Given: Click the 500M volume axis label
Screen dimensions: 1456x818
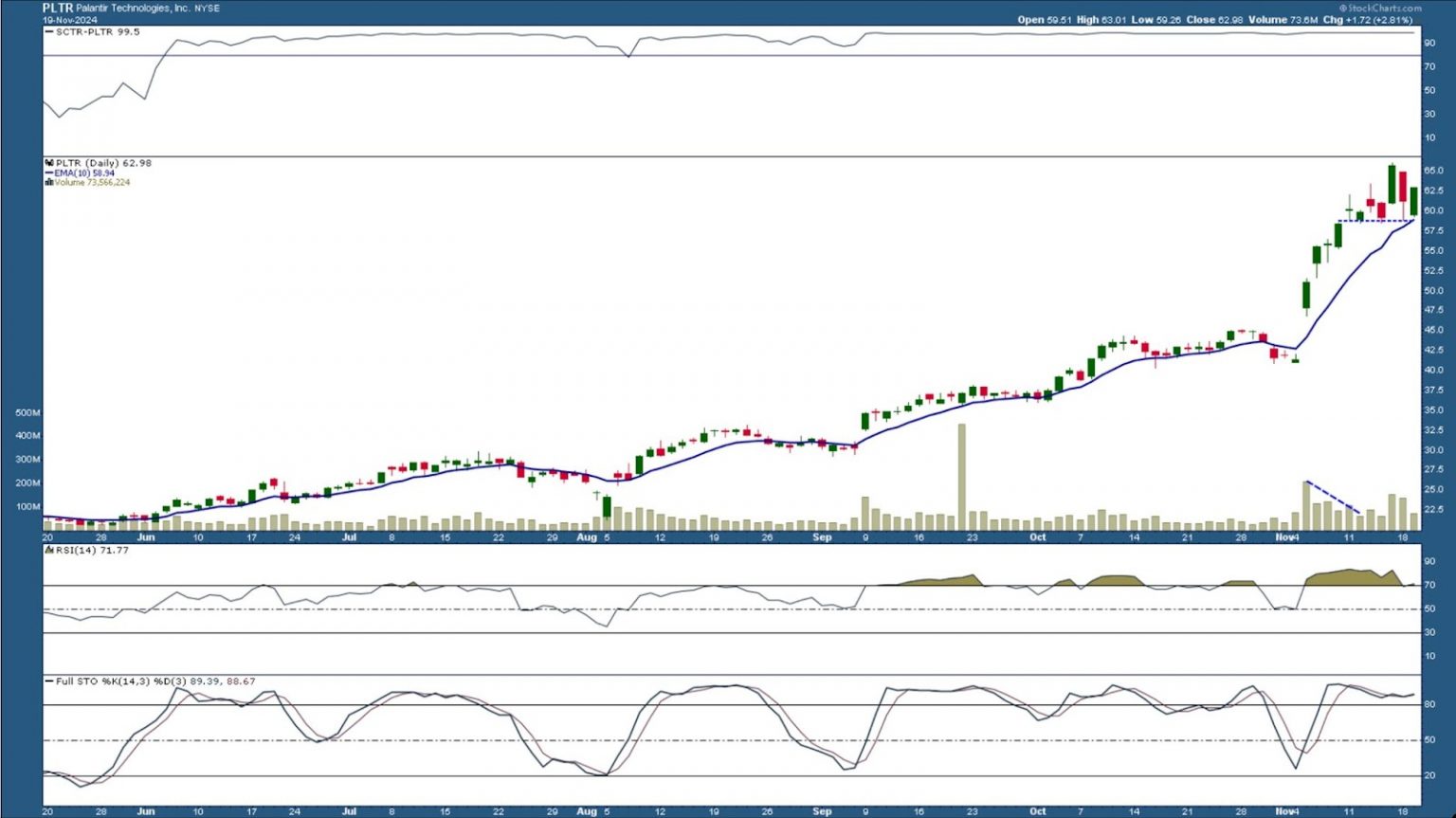Looking at the screenshot, I should pos(27,413).
